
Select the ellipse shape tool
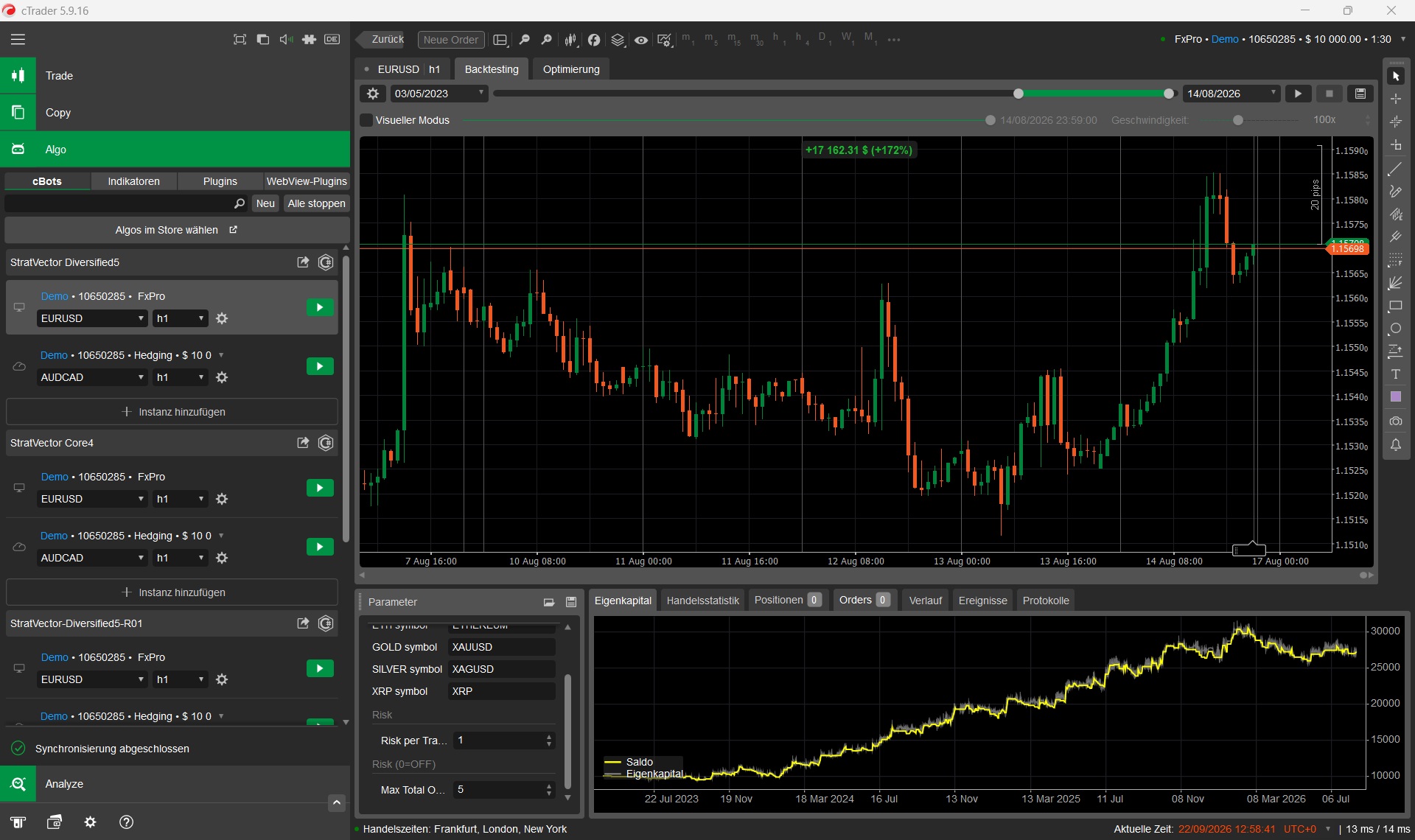1396,329
